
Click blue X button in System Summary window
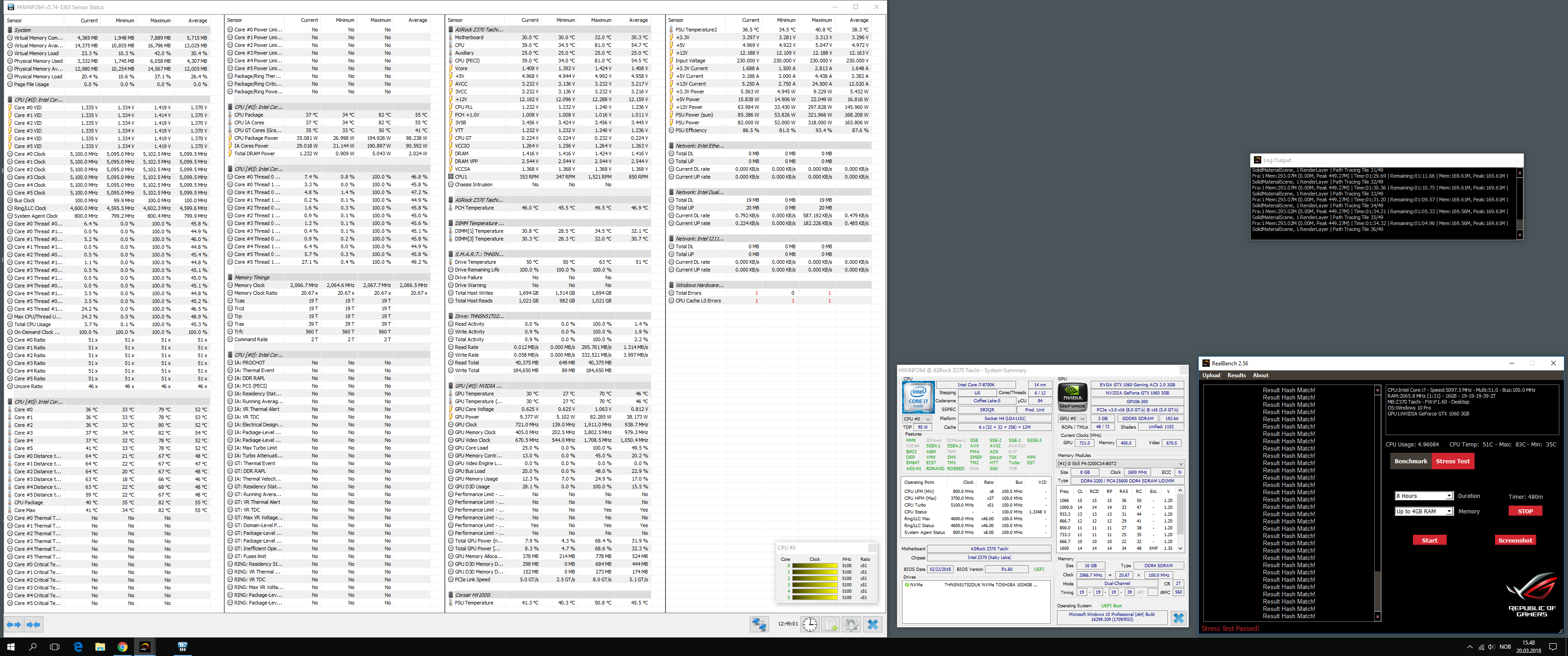(1178, 618)
